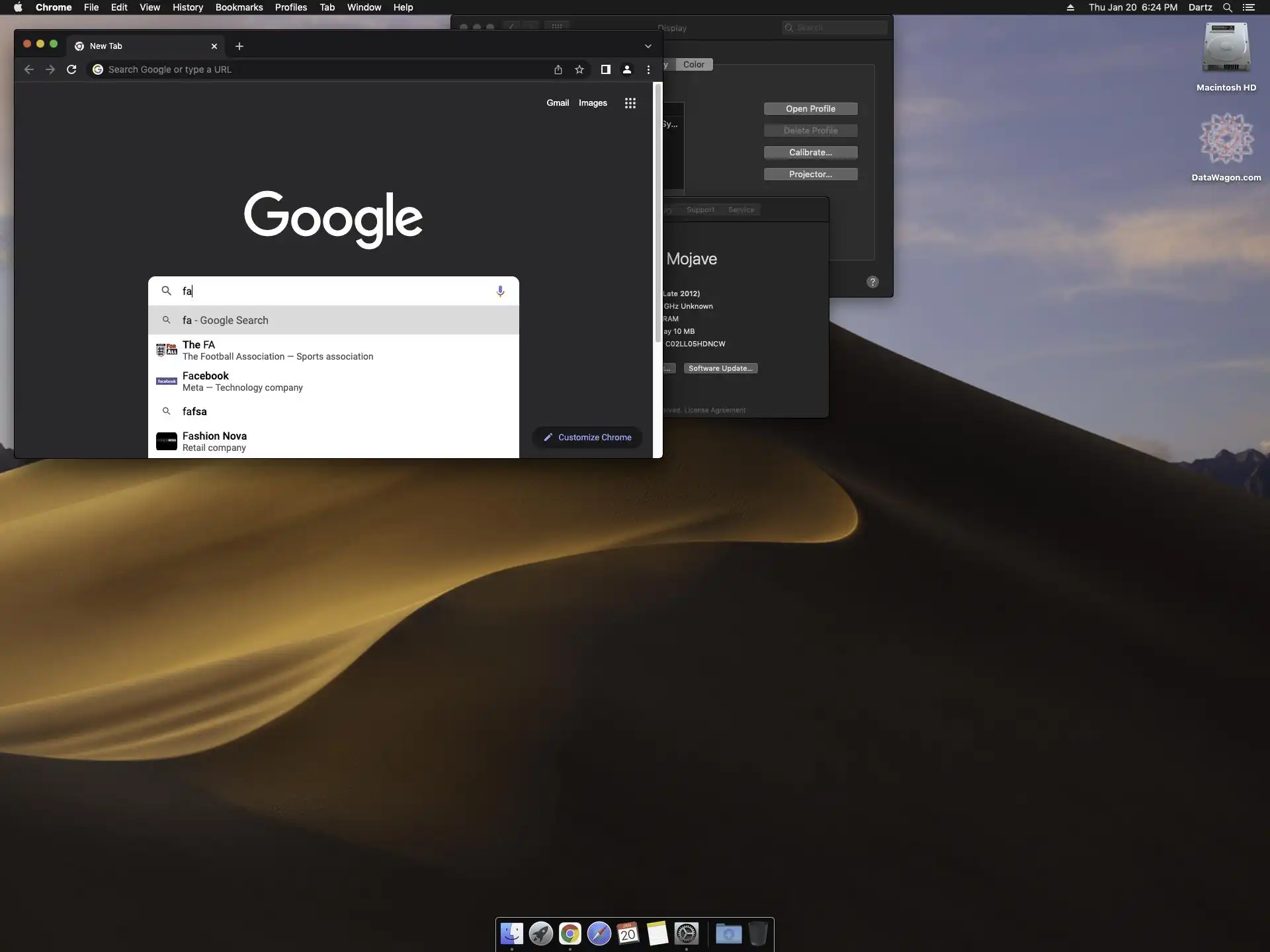Open the Gmail link
The height and width of the screenshot is (952, 1270).
click(x=557, y=103)
